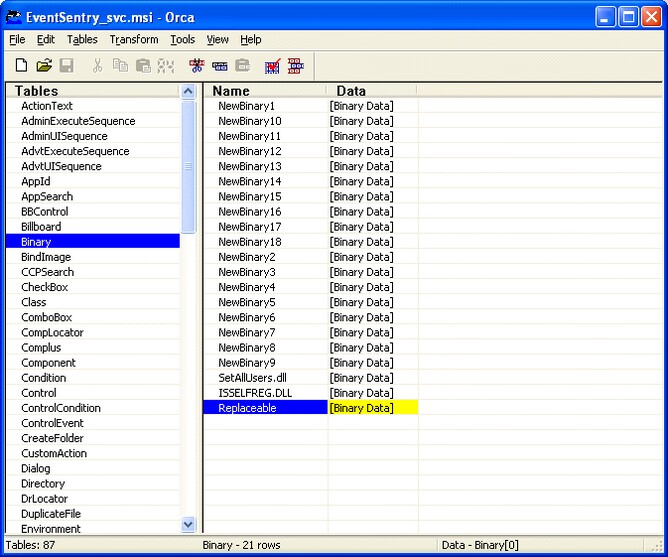Click the Validate icon with red checkmark
The width and height of the screenshot is (668, 557).
pos(273,66)
